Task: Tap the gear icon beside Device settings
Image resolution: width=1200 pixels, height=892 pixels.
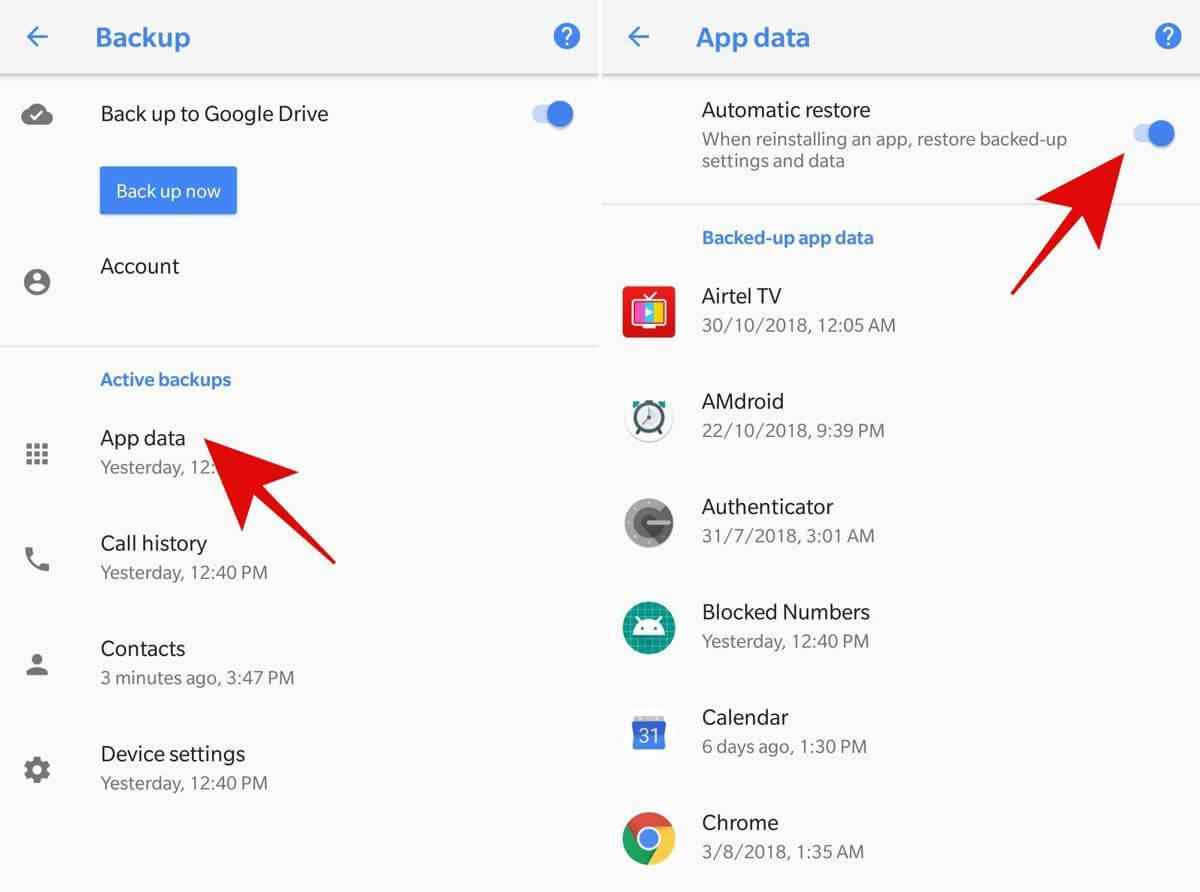Action: [37, 770]
